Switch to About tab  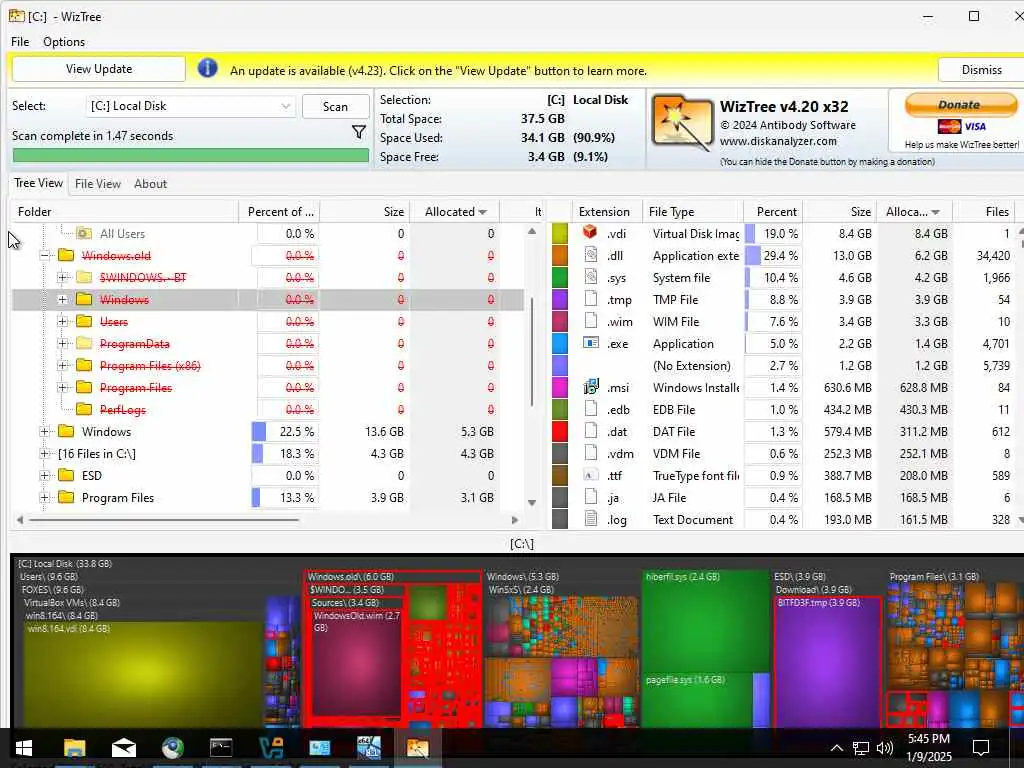[x=151, y=184]
